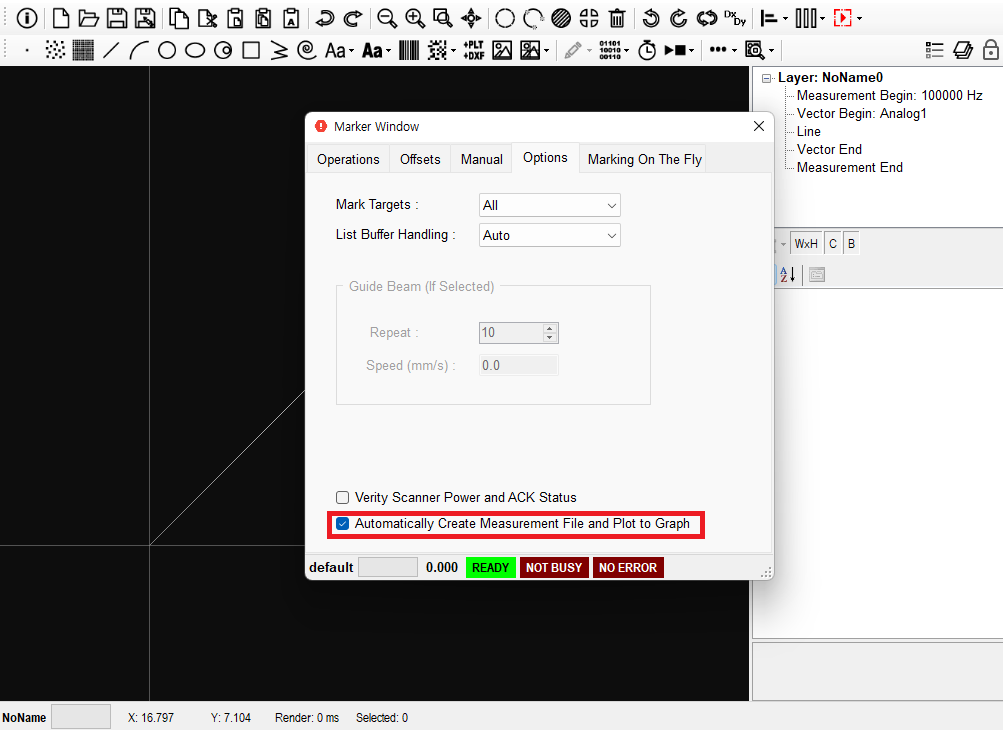Zoom to fit area icon
This screenshot has width=1003, height=730.
[x=443, y=18]
